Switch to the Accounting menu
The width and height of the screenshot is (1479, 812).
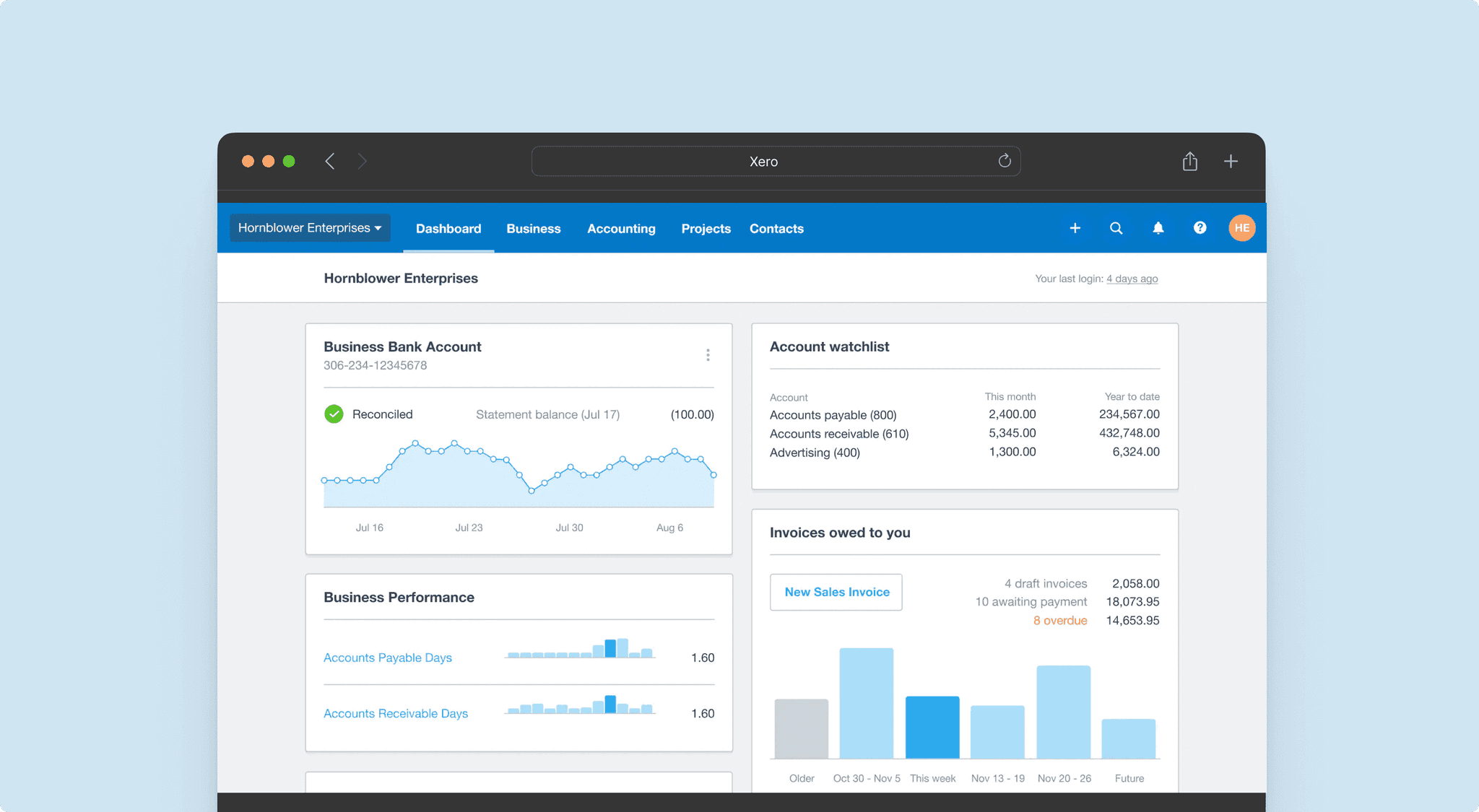[x=621, y=228]
